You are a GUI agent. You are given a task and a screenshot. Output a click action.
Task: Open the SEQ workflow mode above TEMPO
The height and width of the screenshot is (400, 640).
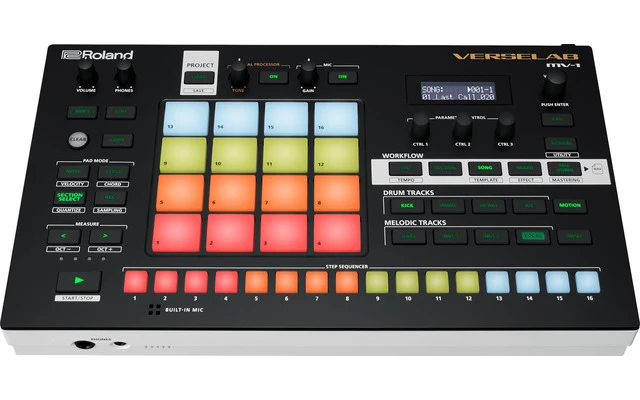point(405,168)
